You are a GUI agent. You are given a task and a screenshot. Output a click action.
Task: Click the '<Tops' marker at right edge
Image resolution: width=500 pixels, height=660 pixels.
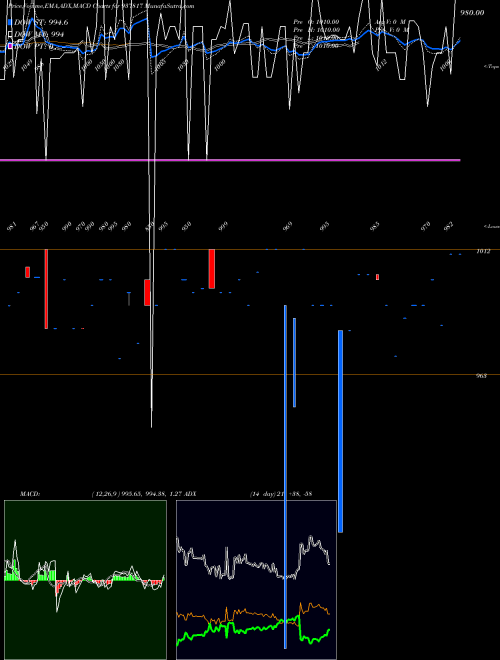(491, 67)
